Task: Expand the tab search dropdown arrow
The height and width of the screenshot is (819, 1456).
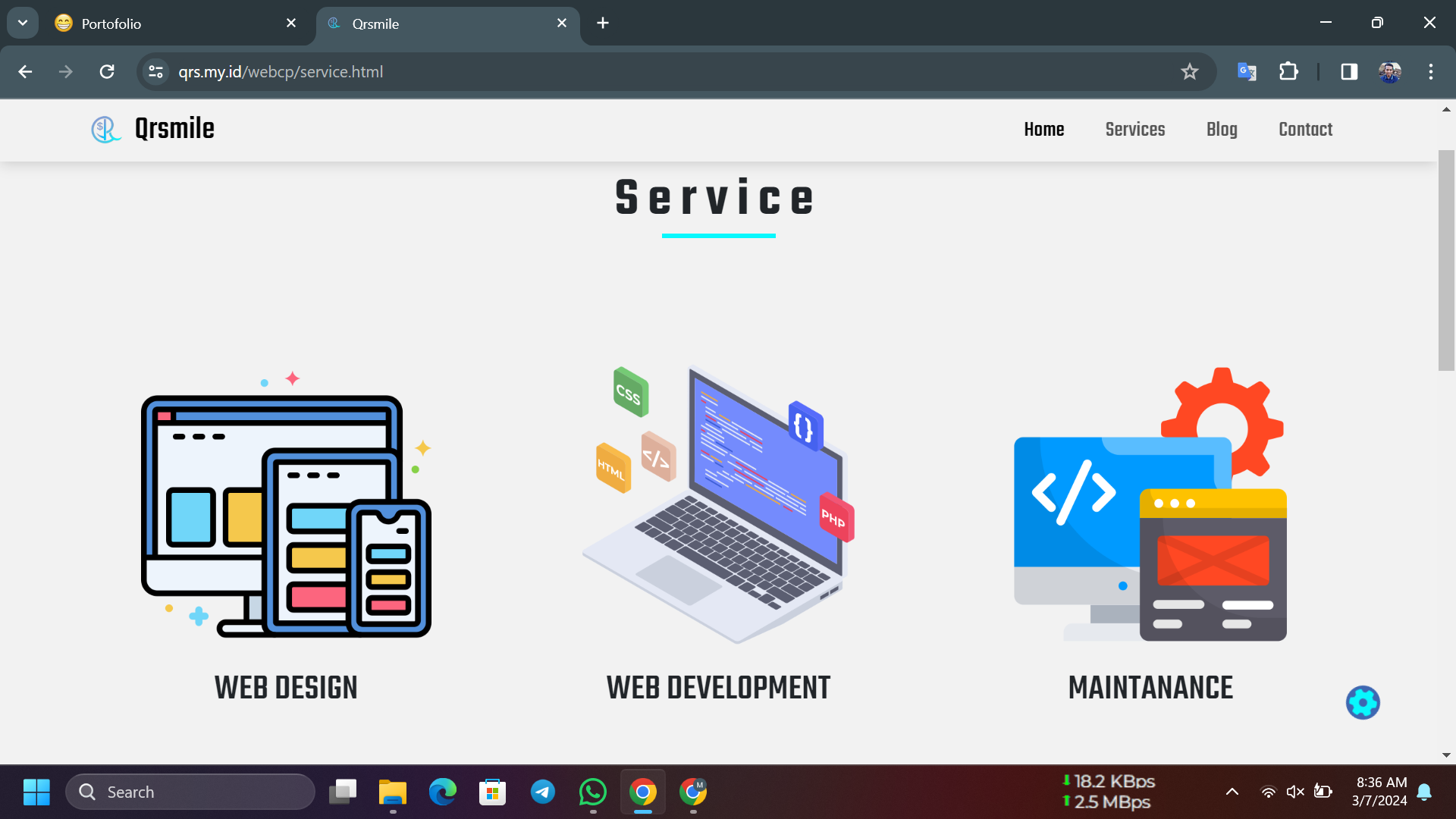Action: click(x=23, y=23)
